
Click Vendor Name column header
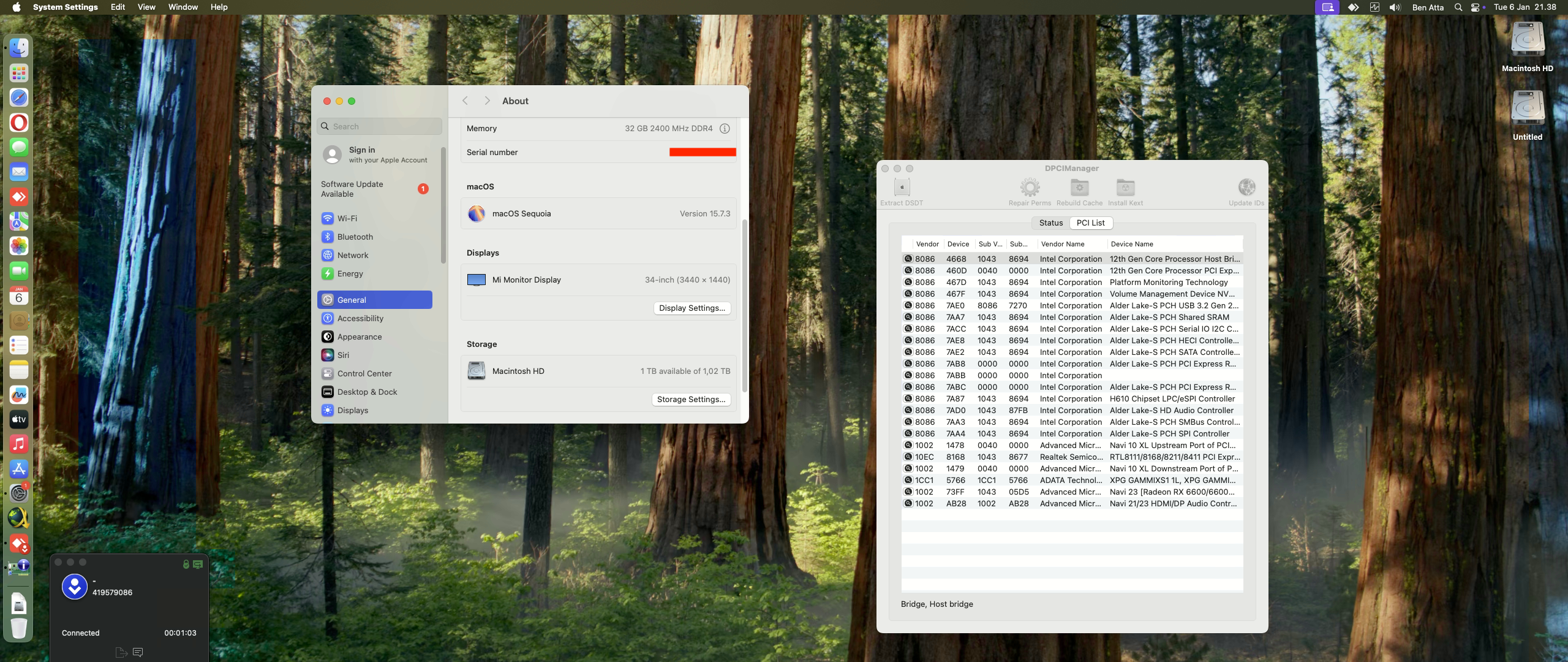coord(1072,244)
